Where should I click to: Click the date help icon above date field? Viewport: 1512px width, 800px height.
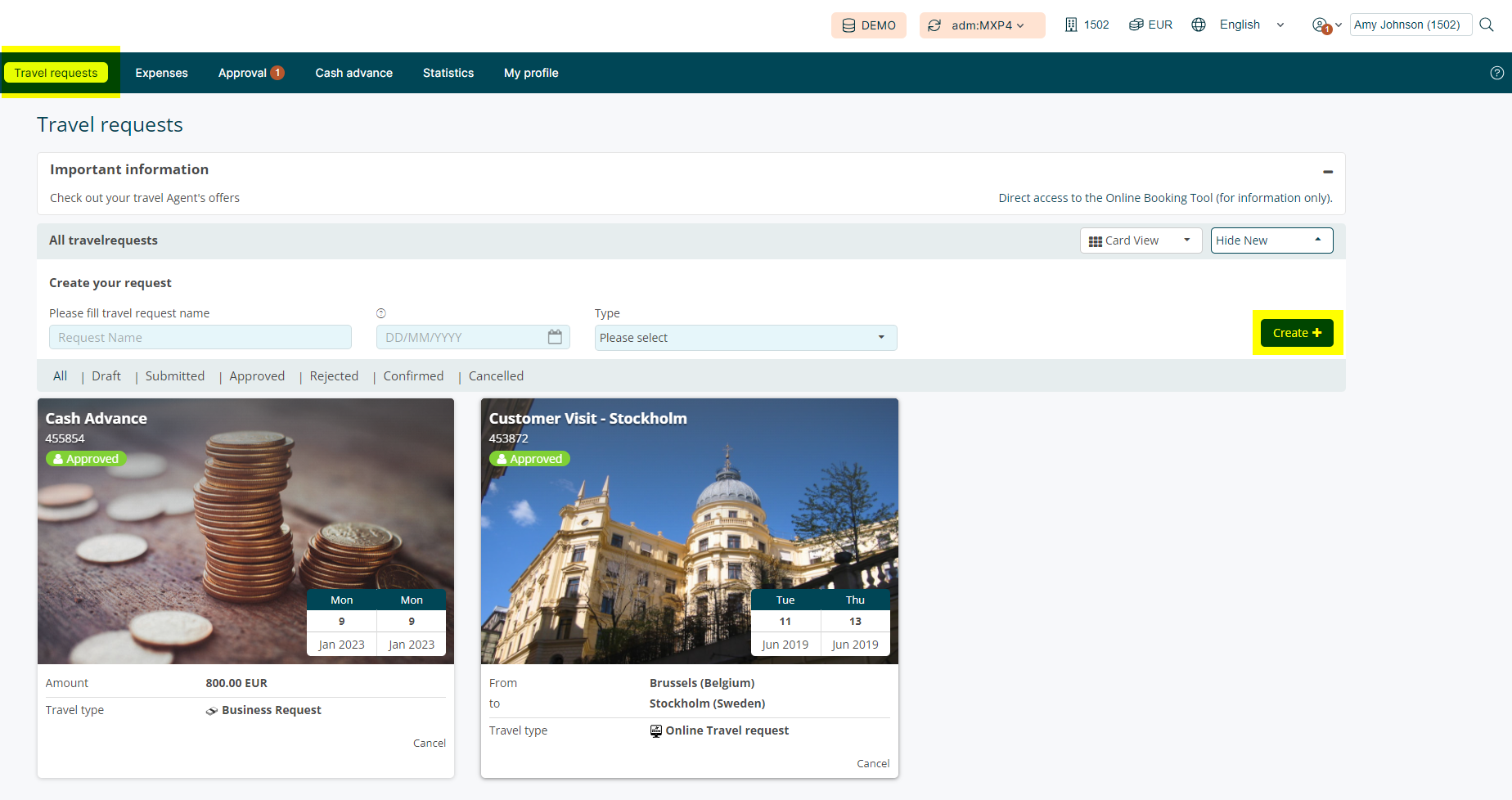click(x=381, y=313)
